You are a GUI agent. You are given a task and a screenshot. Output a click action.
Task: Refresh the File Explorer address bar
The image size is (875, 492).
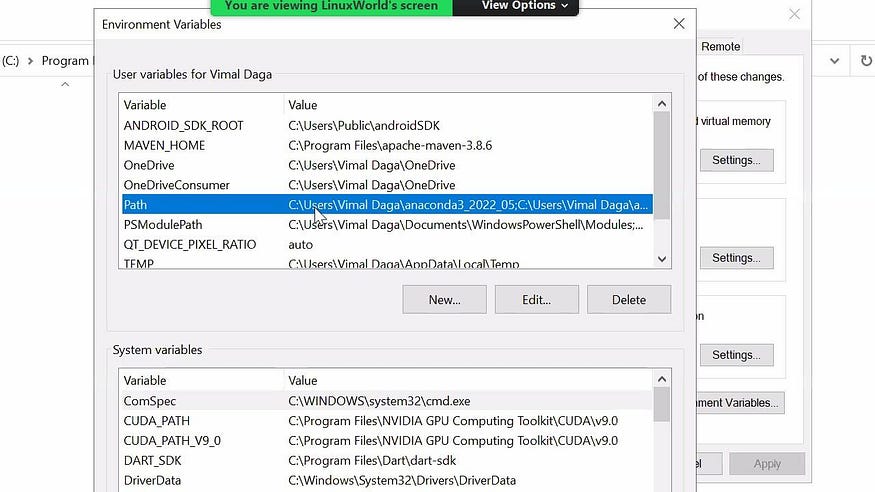click(866, 61)
